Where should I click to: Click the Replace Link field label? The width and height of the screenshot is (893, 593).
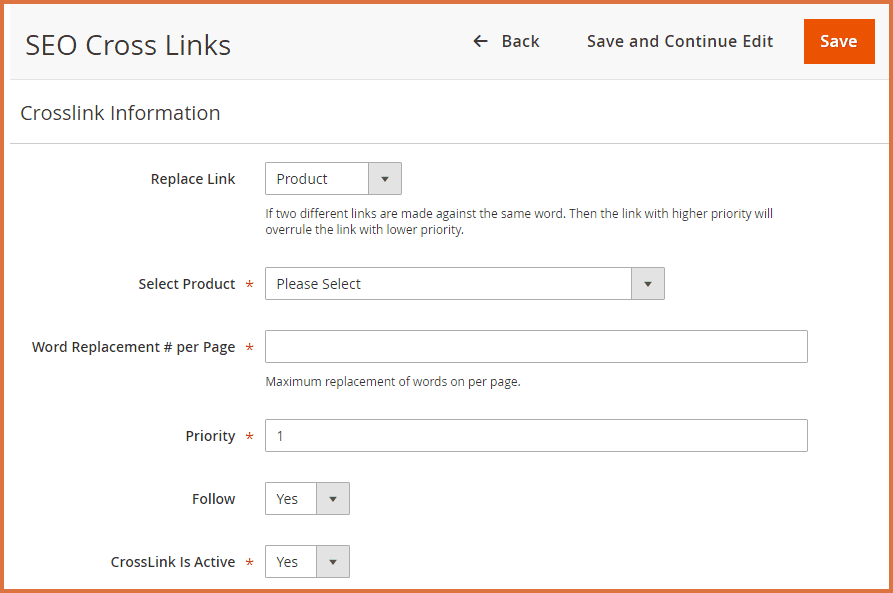pos(193,179)
